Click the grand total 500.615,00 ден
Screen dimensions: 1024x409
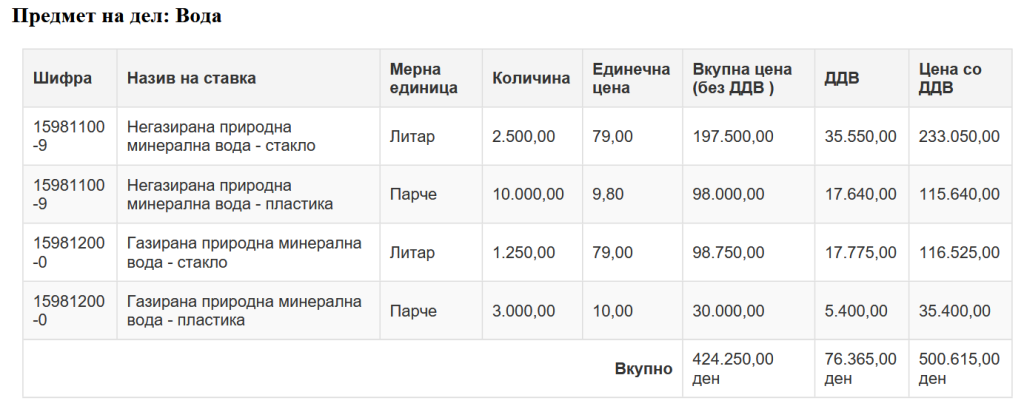pos(959,368)
